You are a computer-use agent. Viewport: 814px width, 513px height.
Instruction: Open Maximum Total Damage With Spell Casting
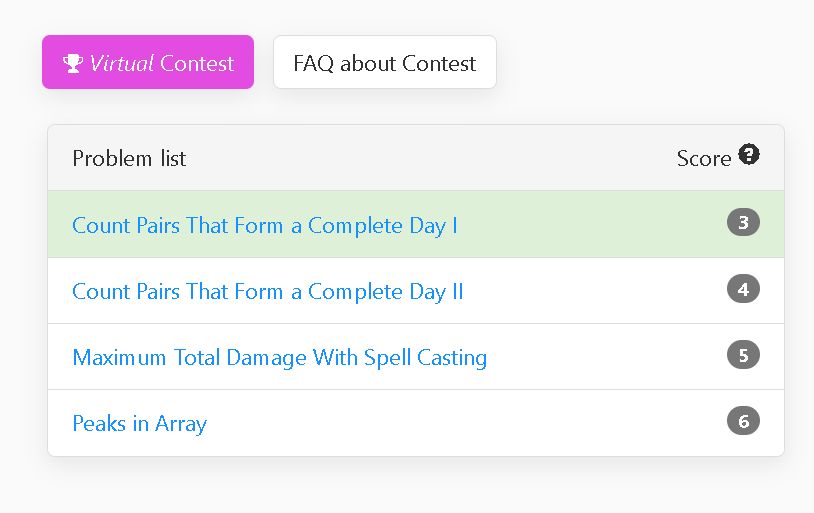click(x=280, y=357)
